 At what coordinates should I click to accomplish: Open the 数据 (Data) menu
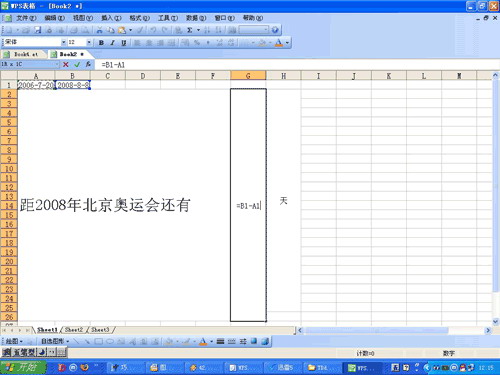(x=196, y=18)
